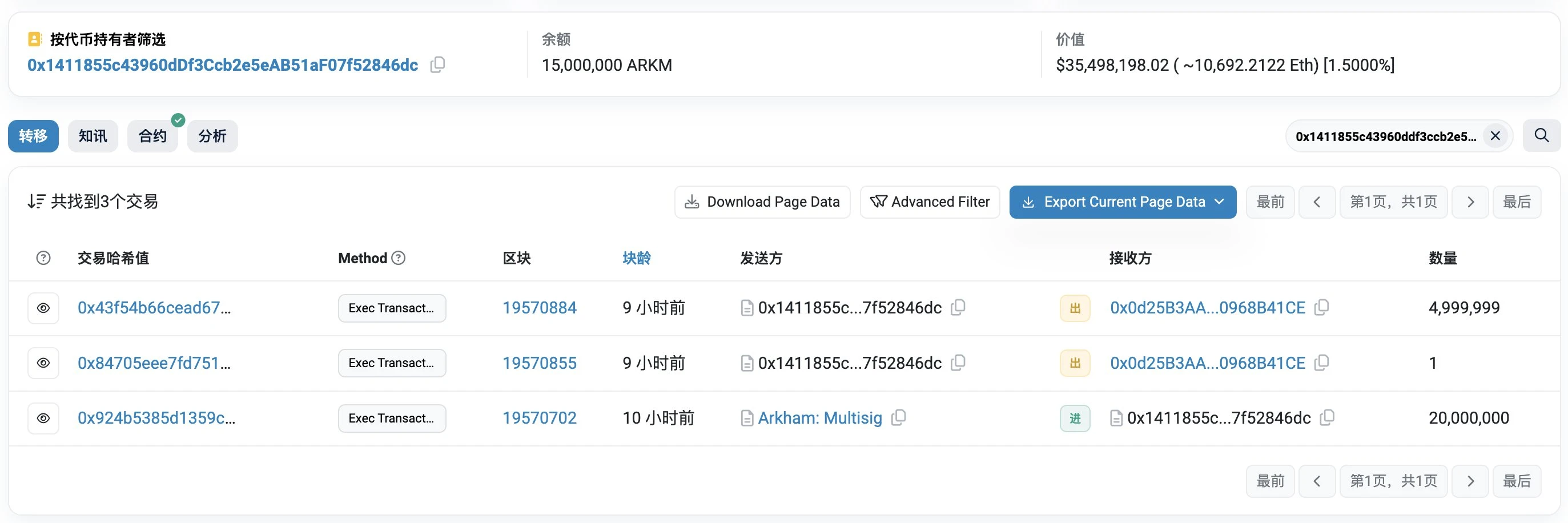This screenshot has width=1568, height=523.
Task: Click the Method column help icon
Action: click(399, 258)
